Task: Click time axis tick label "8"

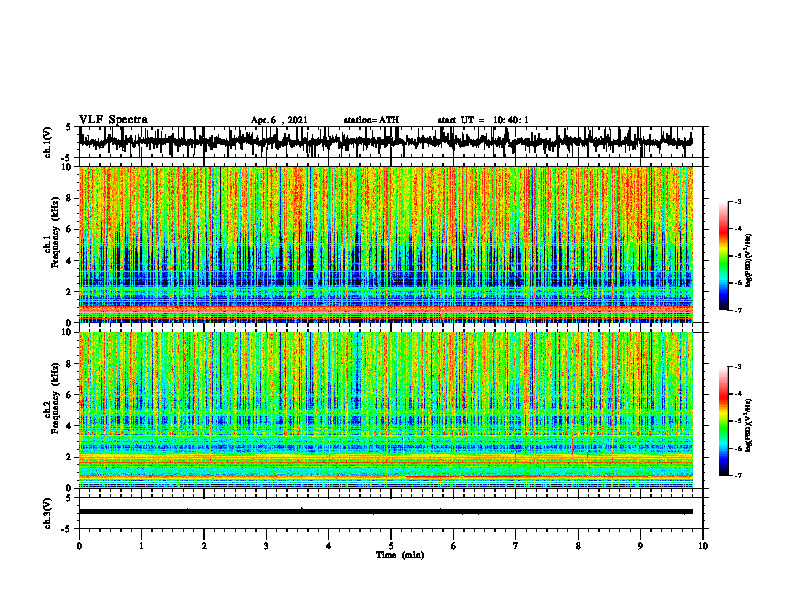Action: tap(578, 546)
